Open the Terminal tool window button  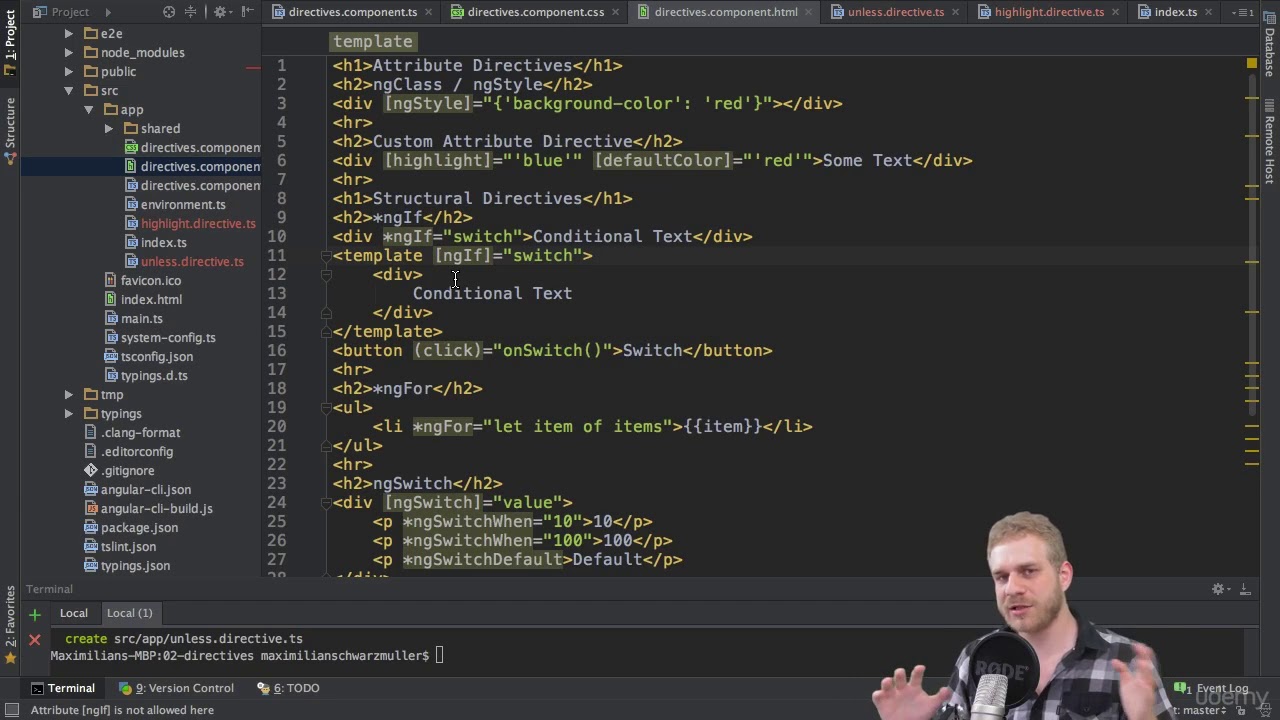tap(62, 688)
